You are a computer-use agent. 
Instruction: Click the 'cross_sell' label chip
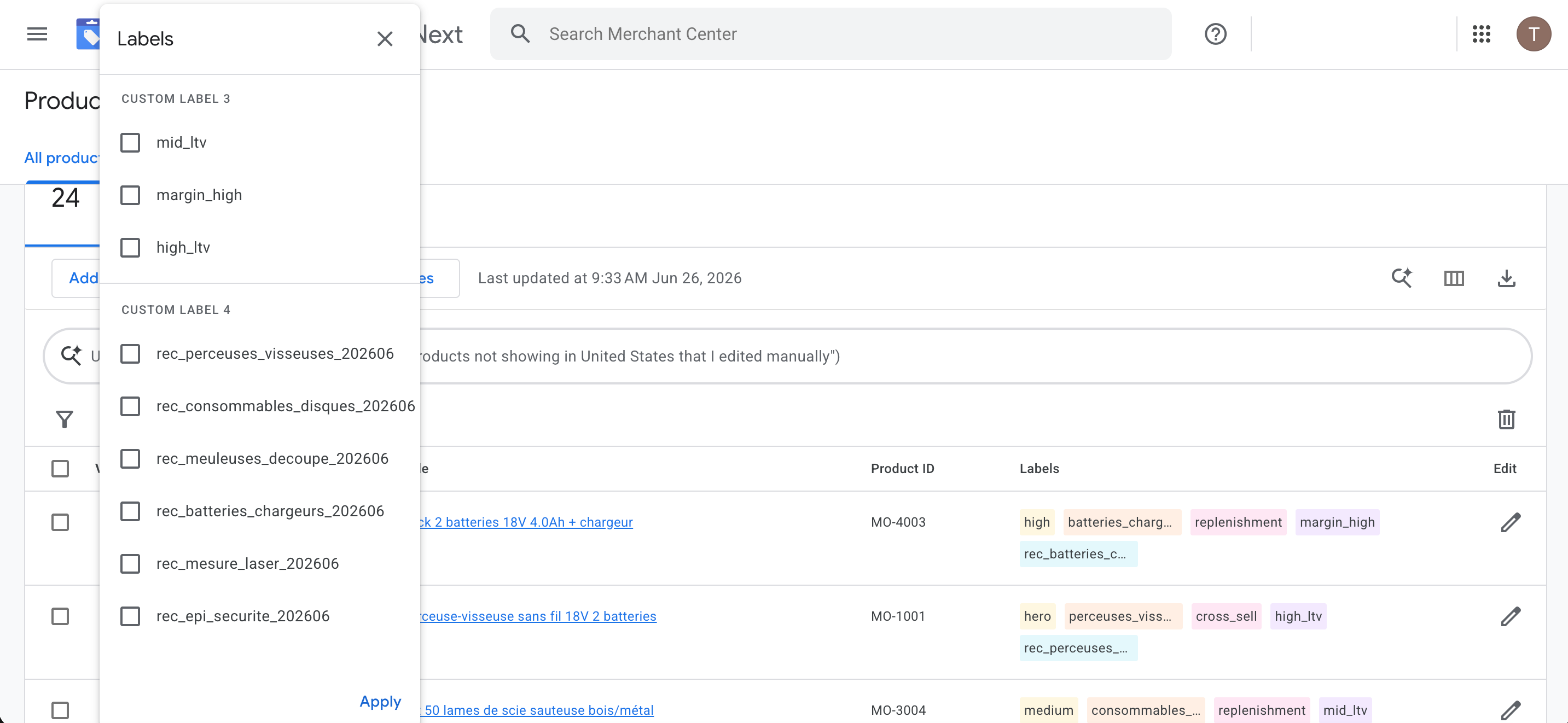(x=1226, y=616)
